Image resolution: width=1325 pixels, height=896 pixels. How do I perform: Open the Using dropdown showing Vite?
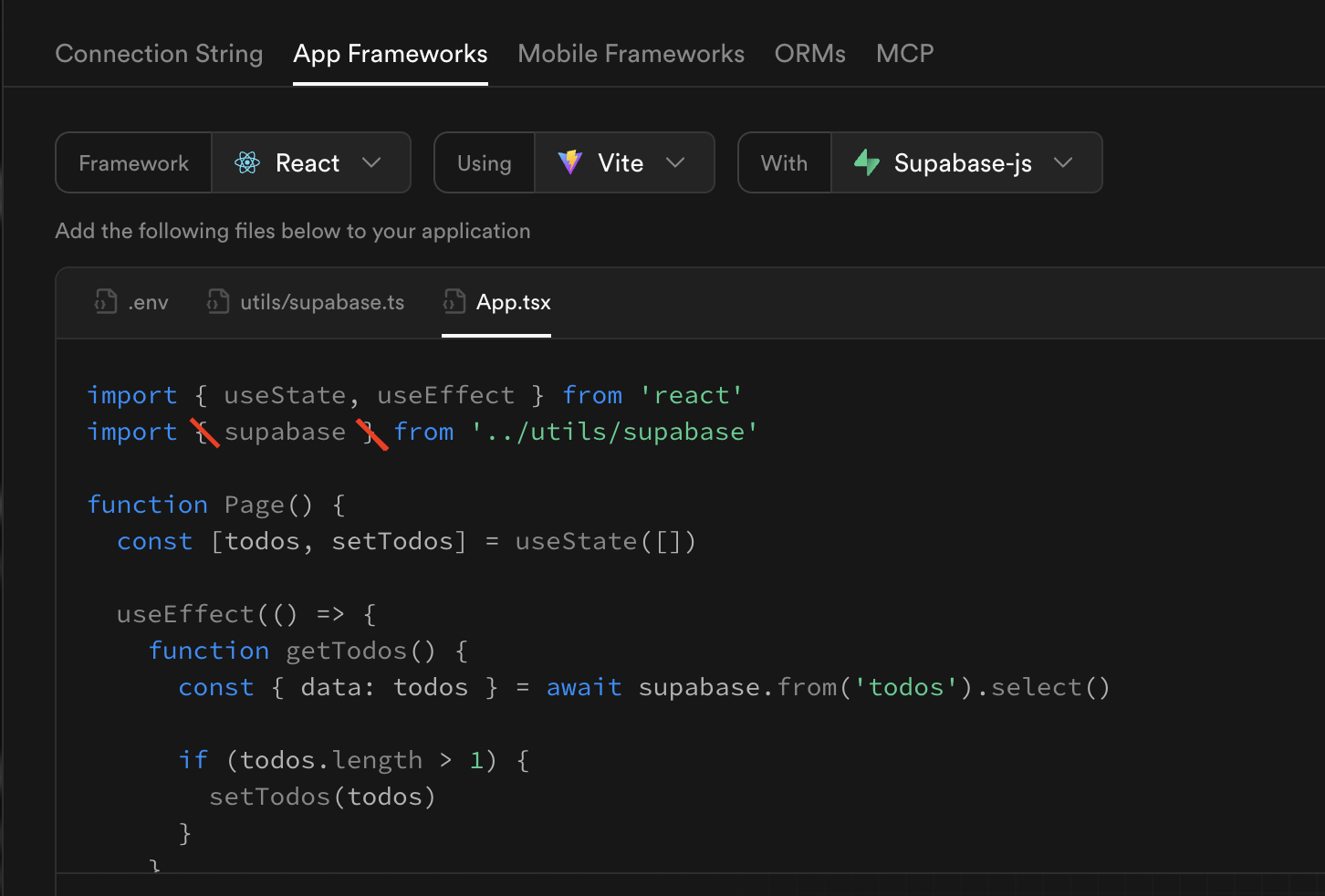tap(625, 162)
